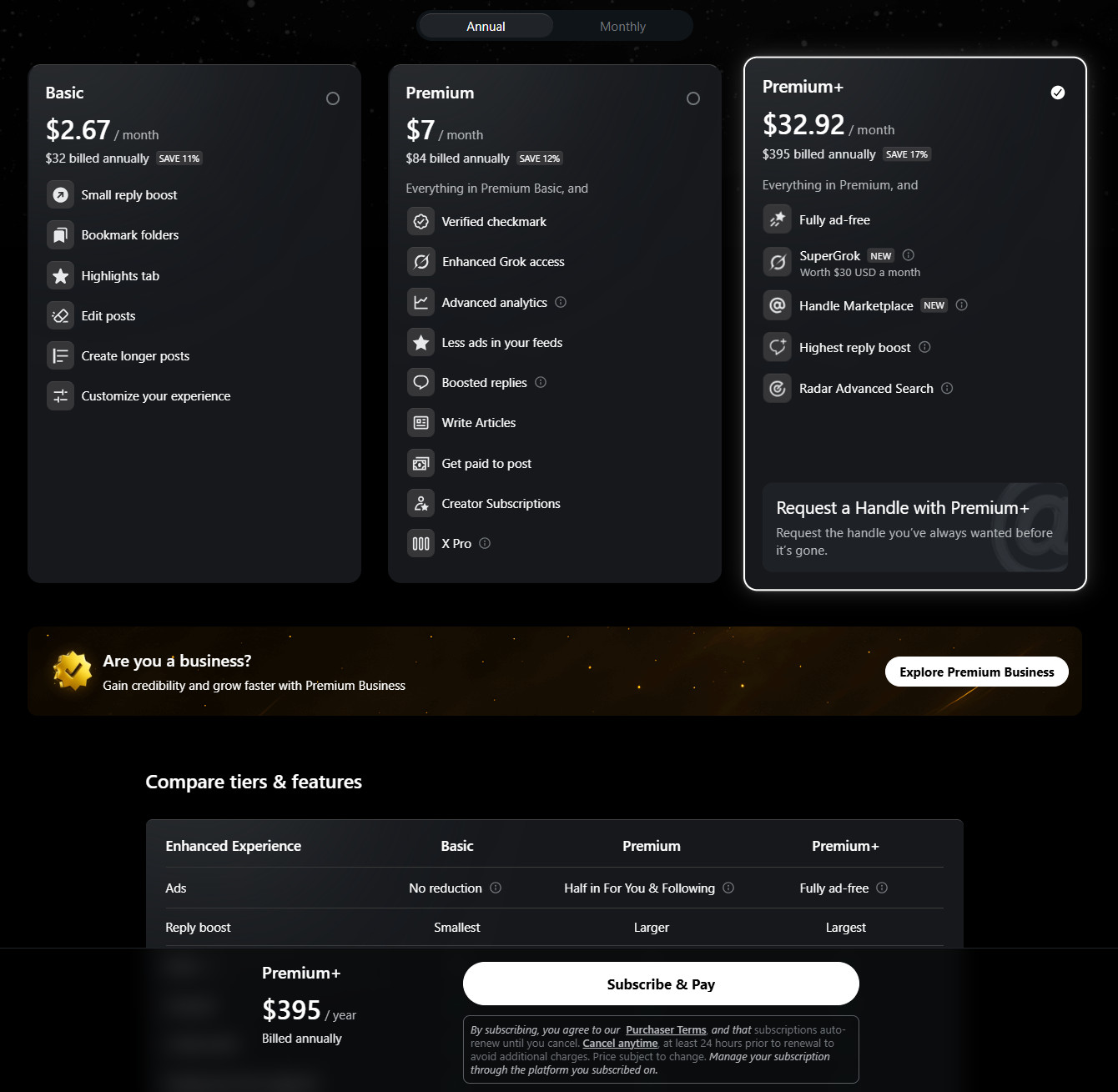Image resolution: width=1118 pixels, height=1092 pixels.
Task: Click the SuperGrok info icon
Action: (909, 255)
